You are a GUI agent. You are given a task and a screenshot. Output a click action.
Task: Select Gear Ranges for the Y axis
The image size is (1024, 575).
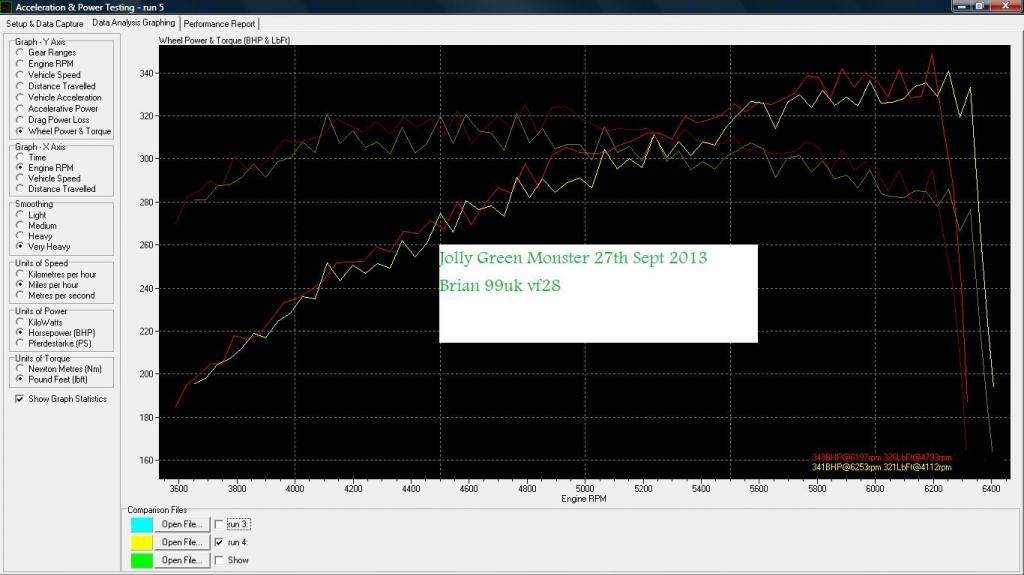pyautogui.click(x=20, y=53)
